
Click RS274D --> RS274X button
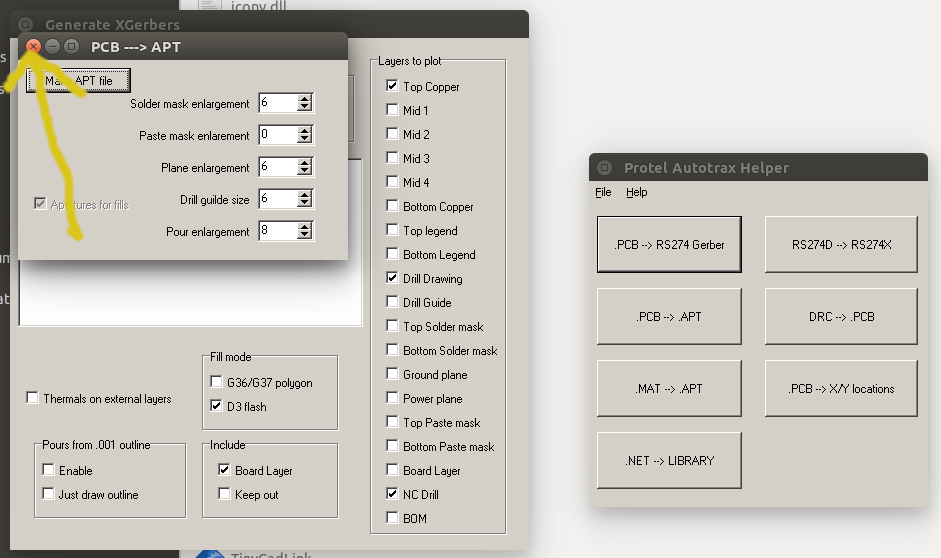pyautogui.click(x=841, y=244)
